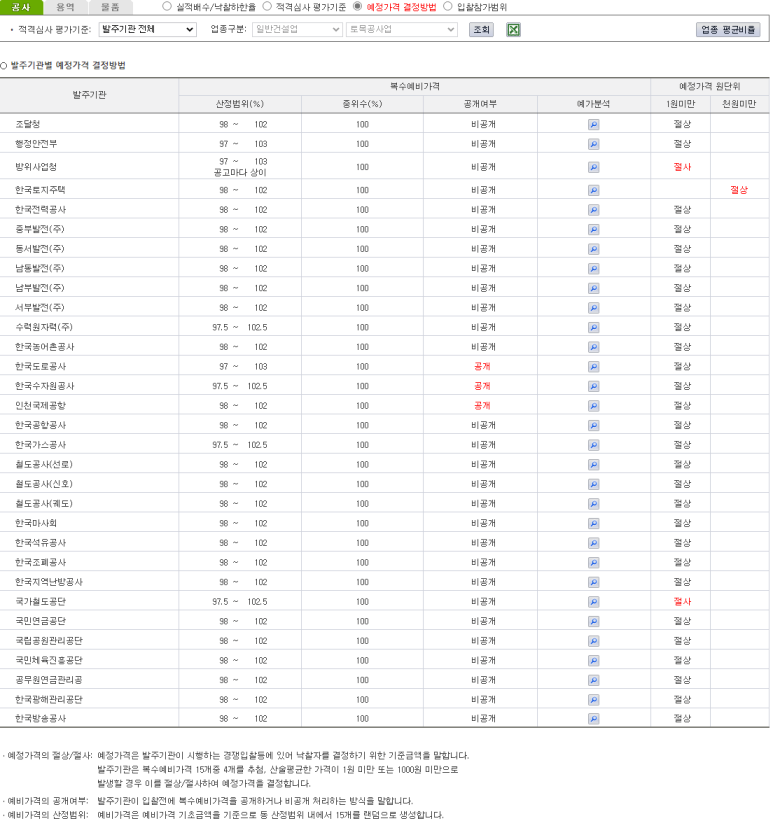This screenshot has width=773, height=828.
Task: Click red 절상 in 한국토지주택 row
Action: pos(739,190)
